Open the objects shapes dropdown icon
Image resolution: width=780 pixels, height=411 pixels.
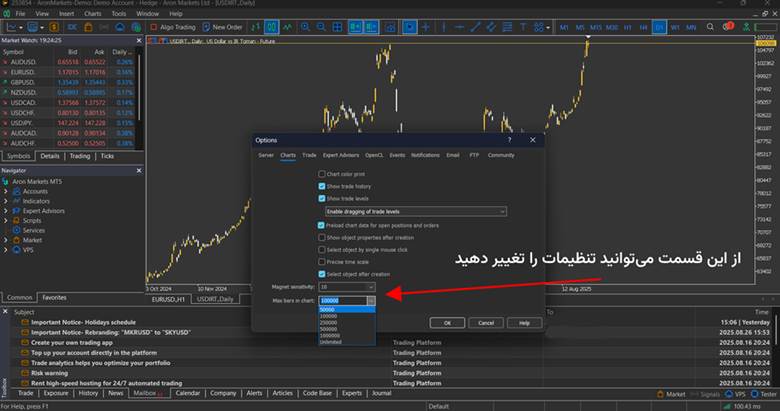541,27
